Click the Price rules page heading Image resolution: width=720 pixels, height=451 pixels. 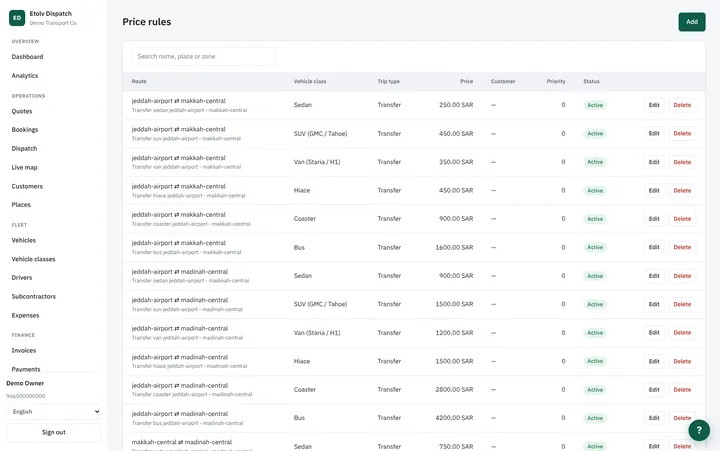click(146, 22)
